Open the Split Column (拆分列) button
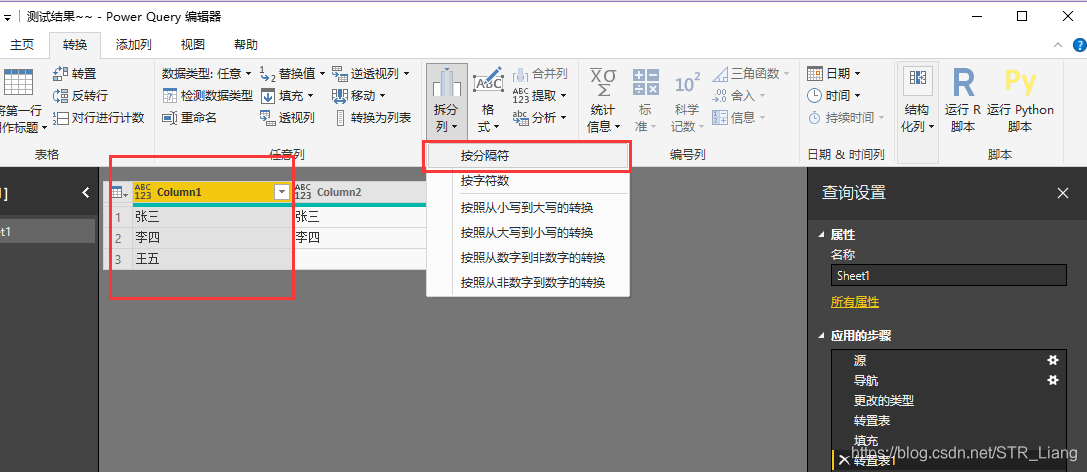This screenshot has height=472, width=1087. pyautogui.click(x=446, y=101)
